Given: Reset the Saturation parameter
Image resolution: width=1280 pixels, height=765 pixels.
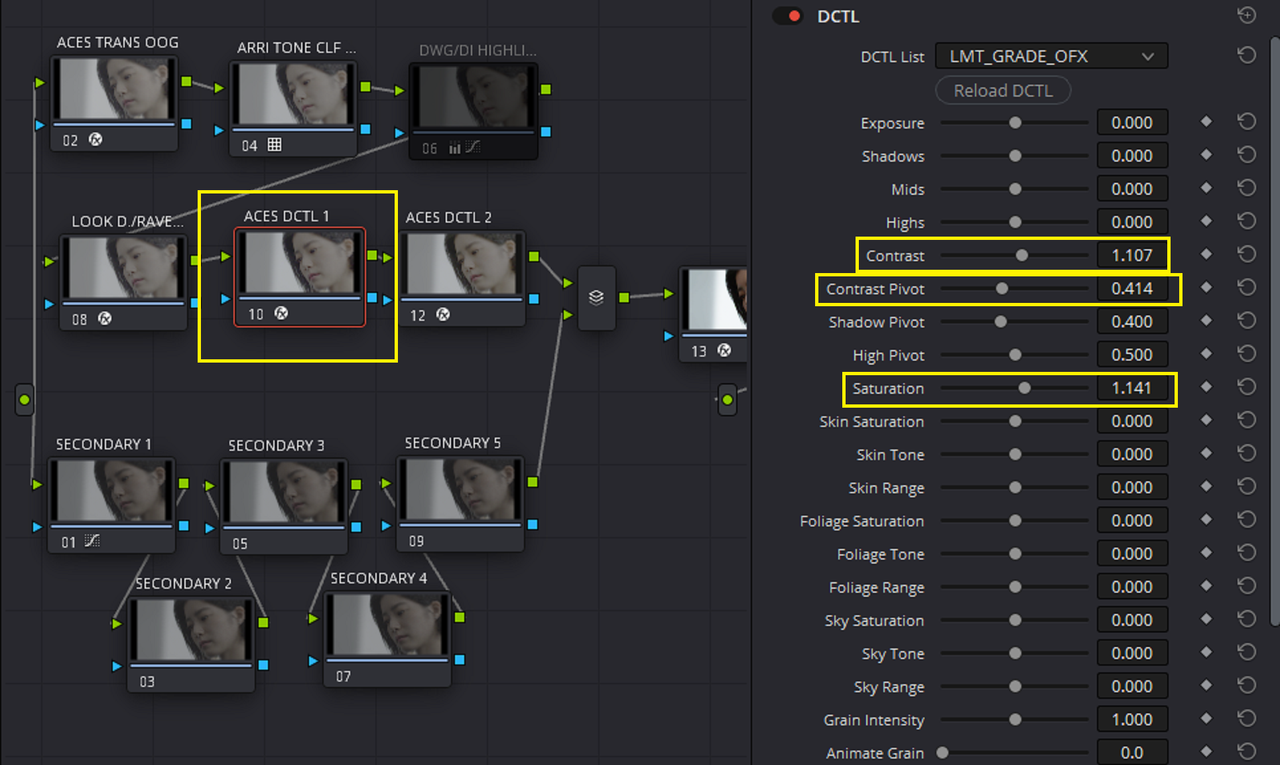Looking at the screenshot, I should point(1246,387).
